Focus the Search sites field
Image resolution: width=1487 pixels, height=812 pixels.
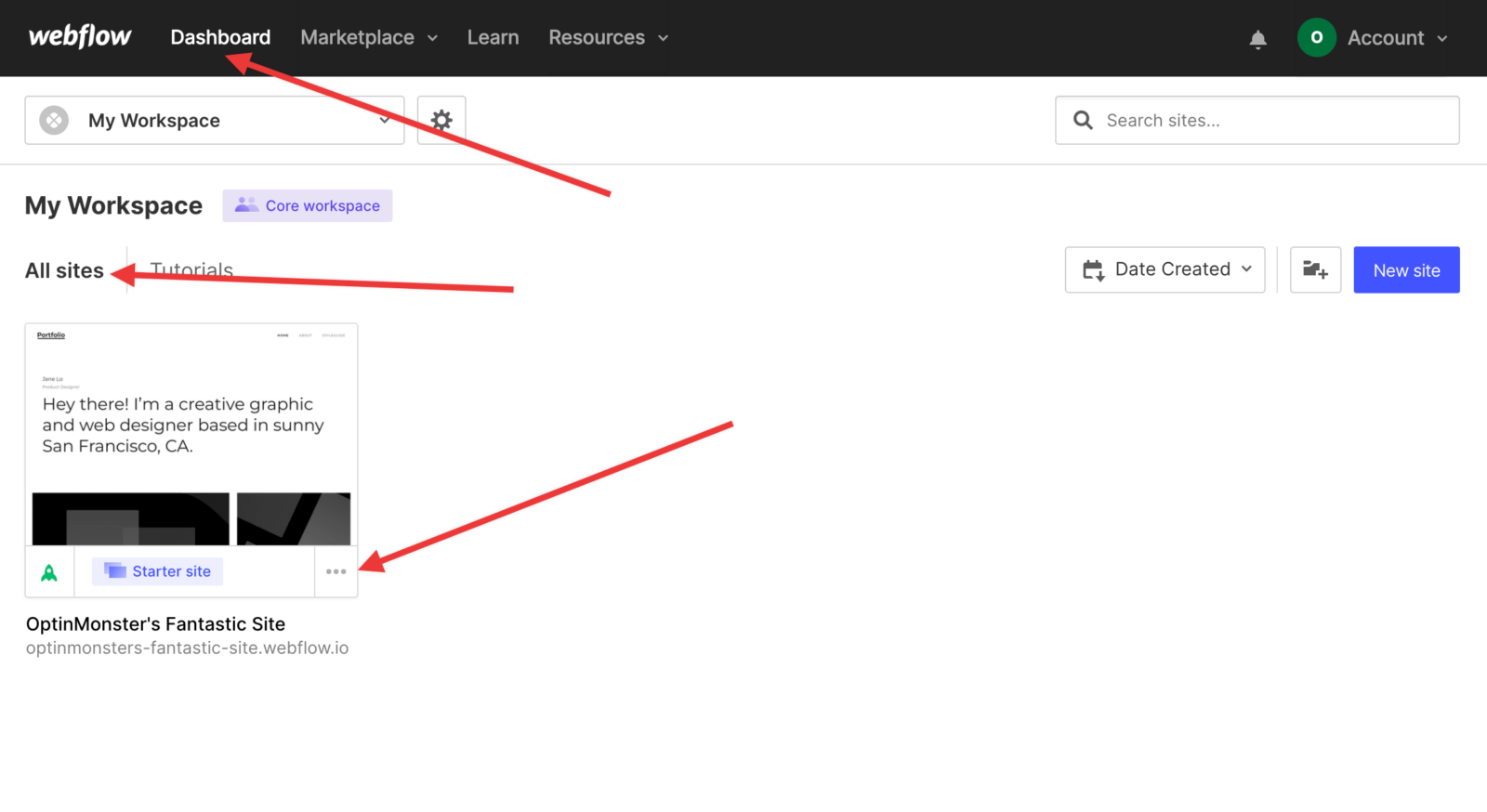(1257, 120)
